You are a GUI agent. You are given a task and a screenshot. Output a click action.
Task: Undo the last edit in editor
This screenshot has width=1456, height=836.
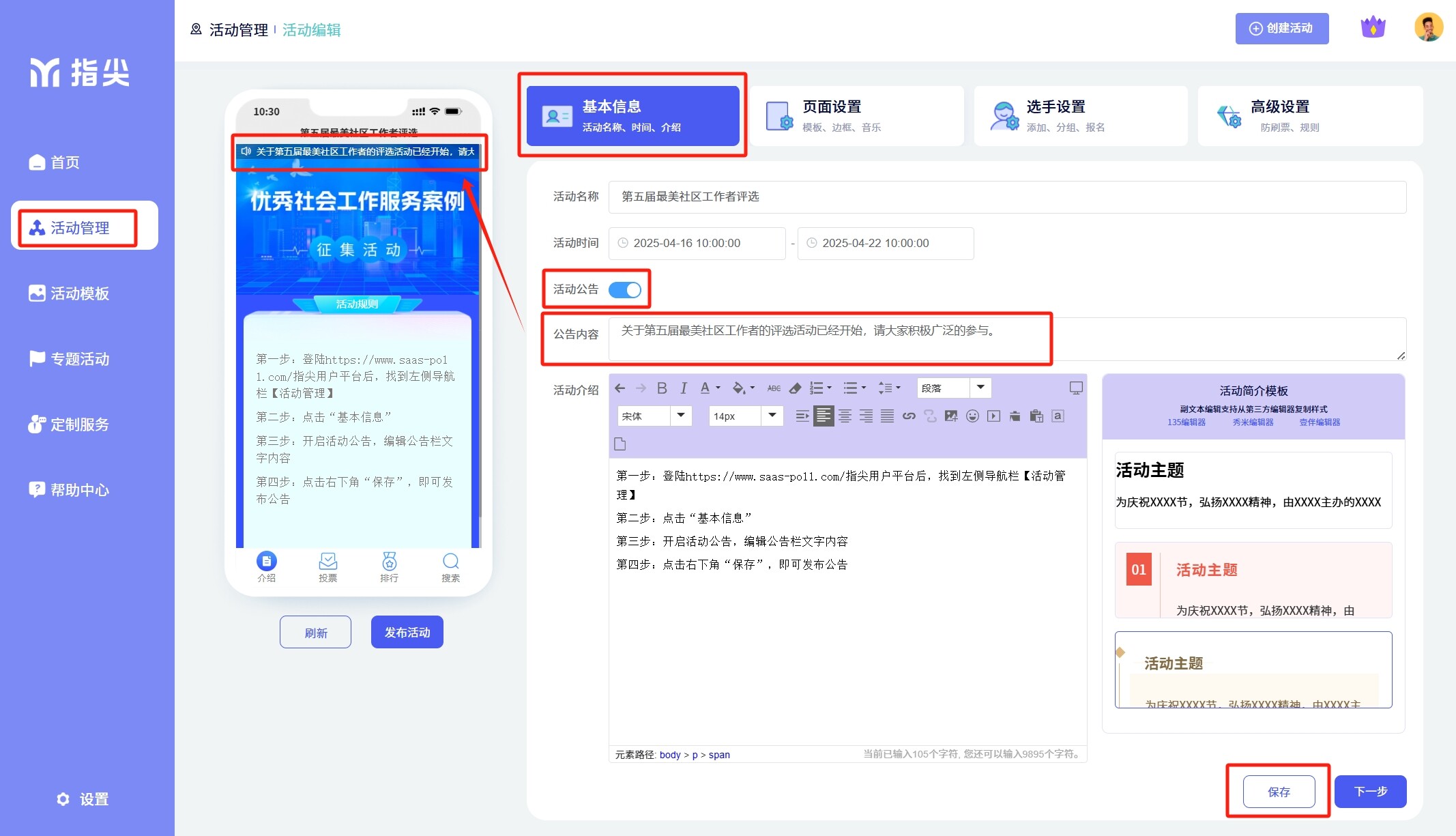(620, 388)
